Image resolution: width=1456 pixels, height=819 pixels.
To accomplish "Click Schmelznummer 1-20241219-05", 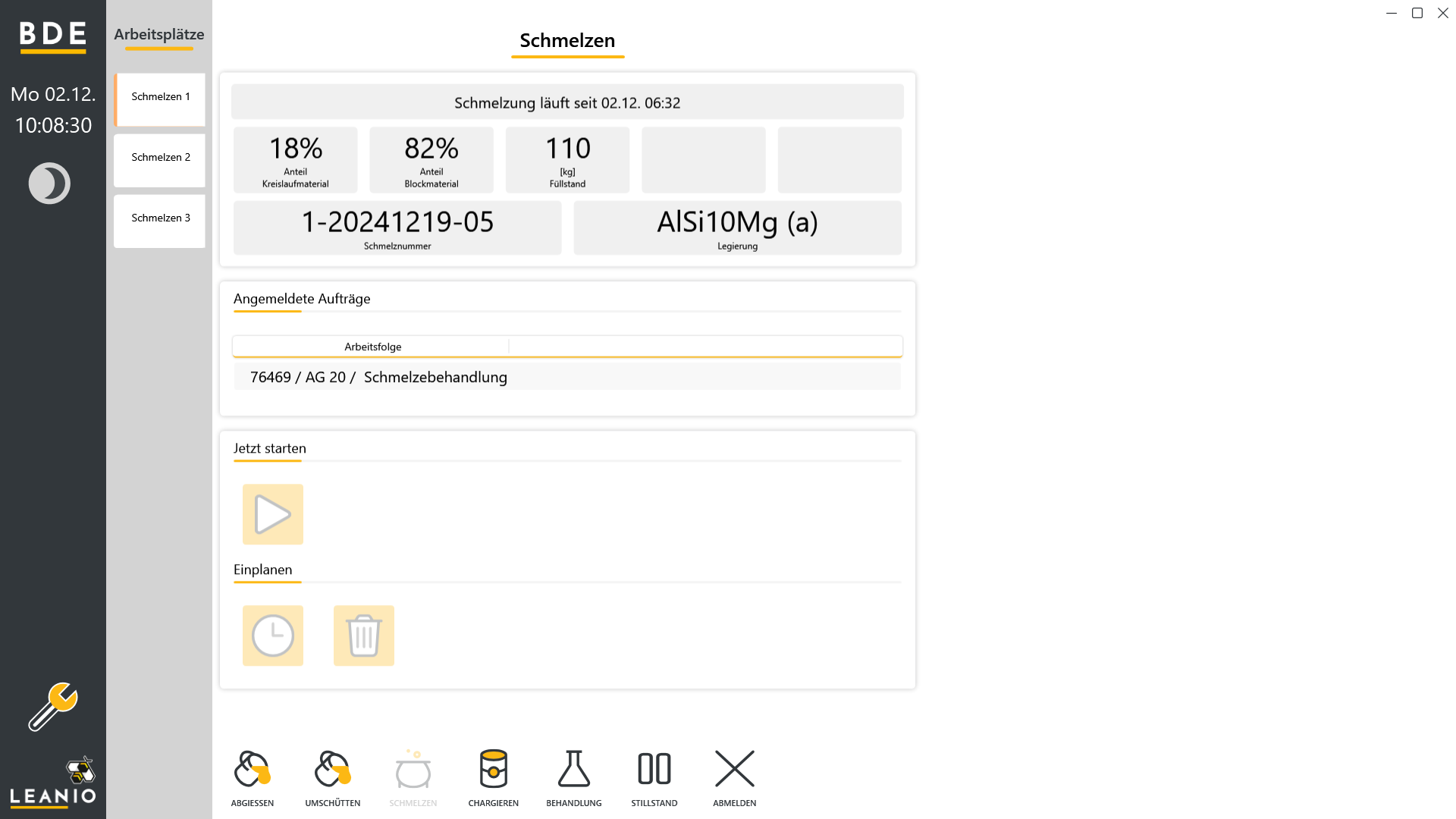I will click(397, 228).
